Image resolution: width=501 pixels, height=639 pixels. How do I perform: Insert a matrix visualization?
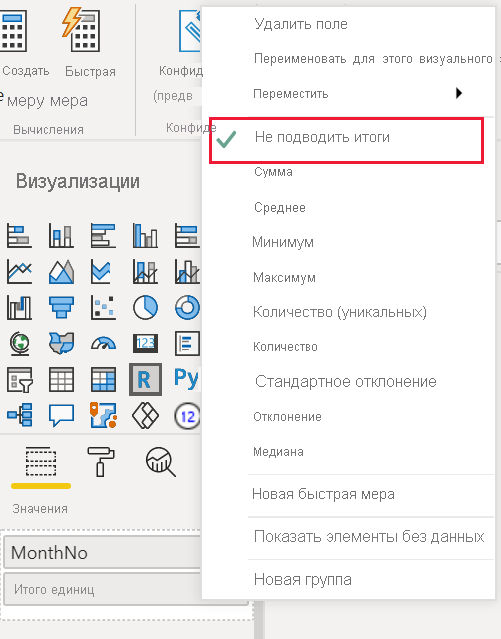click(103, 379)
